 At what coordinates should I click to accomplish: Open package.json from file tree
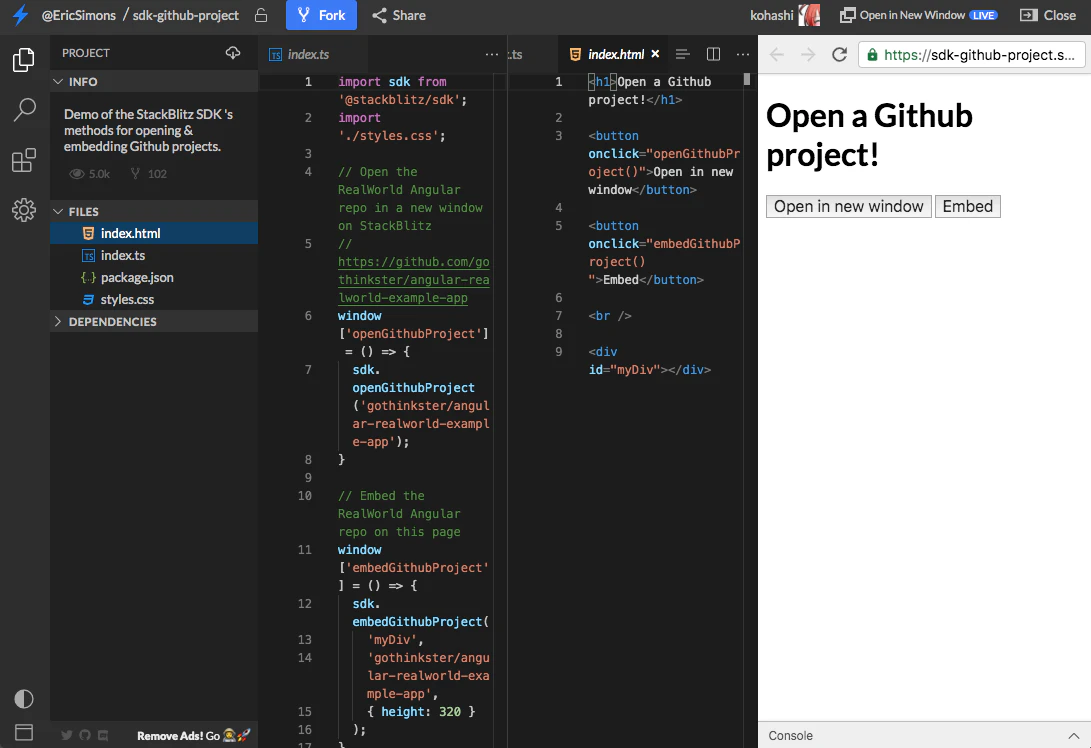[154, 278]
